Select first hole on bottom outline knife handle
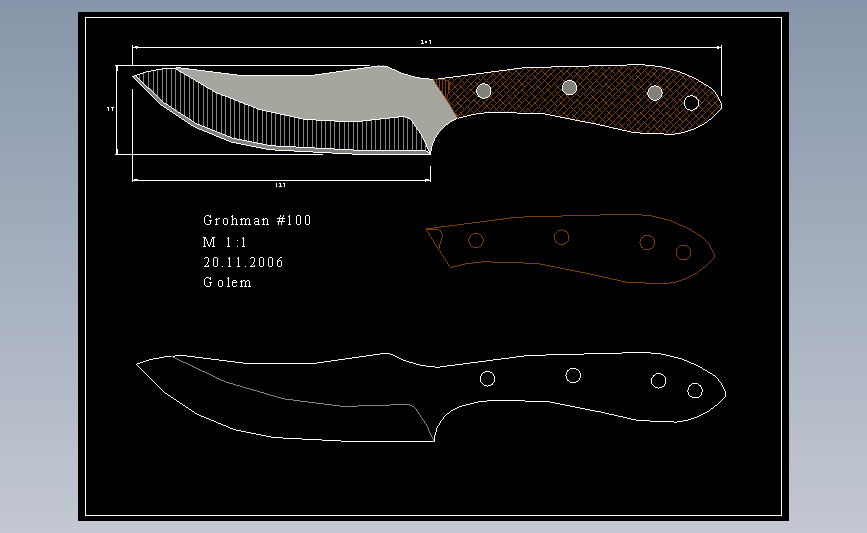The width and height of the screenshot is (867, 533). pyautogui.click(x=487, y=379)
